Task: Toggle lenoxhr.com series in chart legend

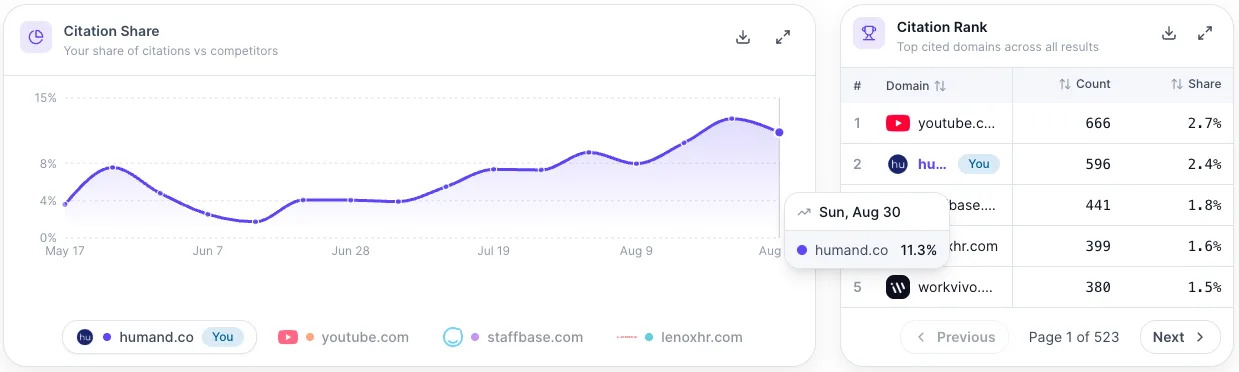Action: tap(680, 337)
